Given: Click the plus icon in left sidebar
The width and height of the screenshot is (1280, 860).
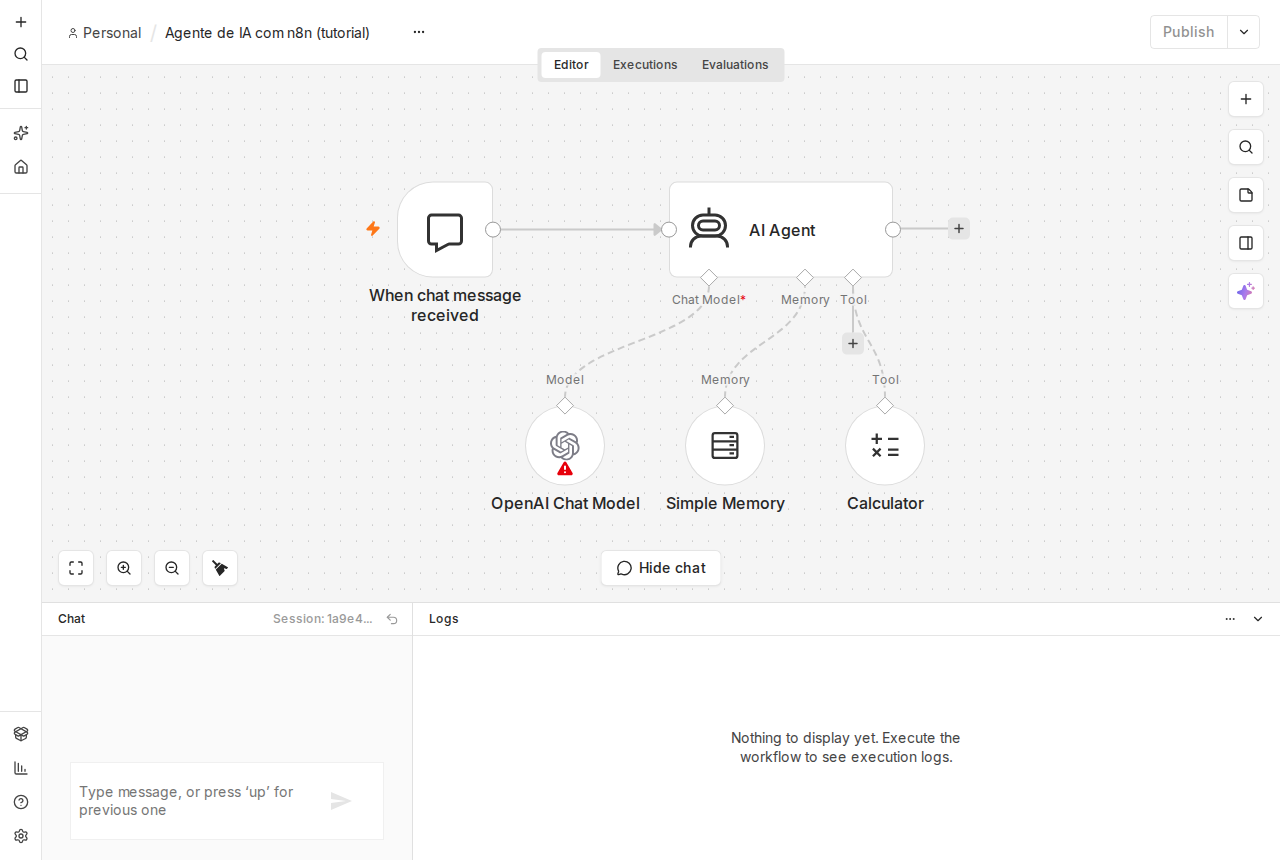Looking at the screenshot, I should (21, 22).
